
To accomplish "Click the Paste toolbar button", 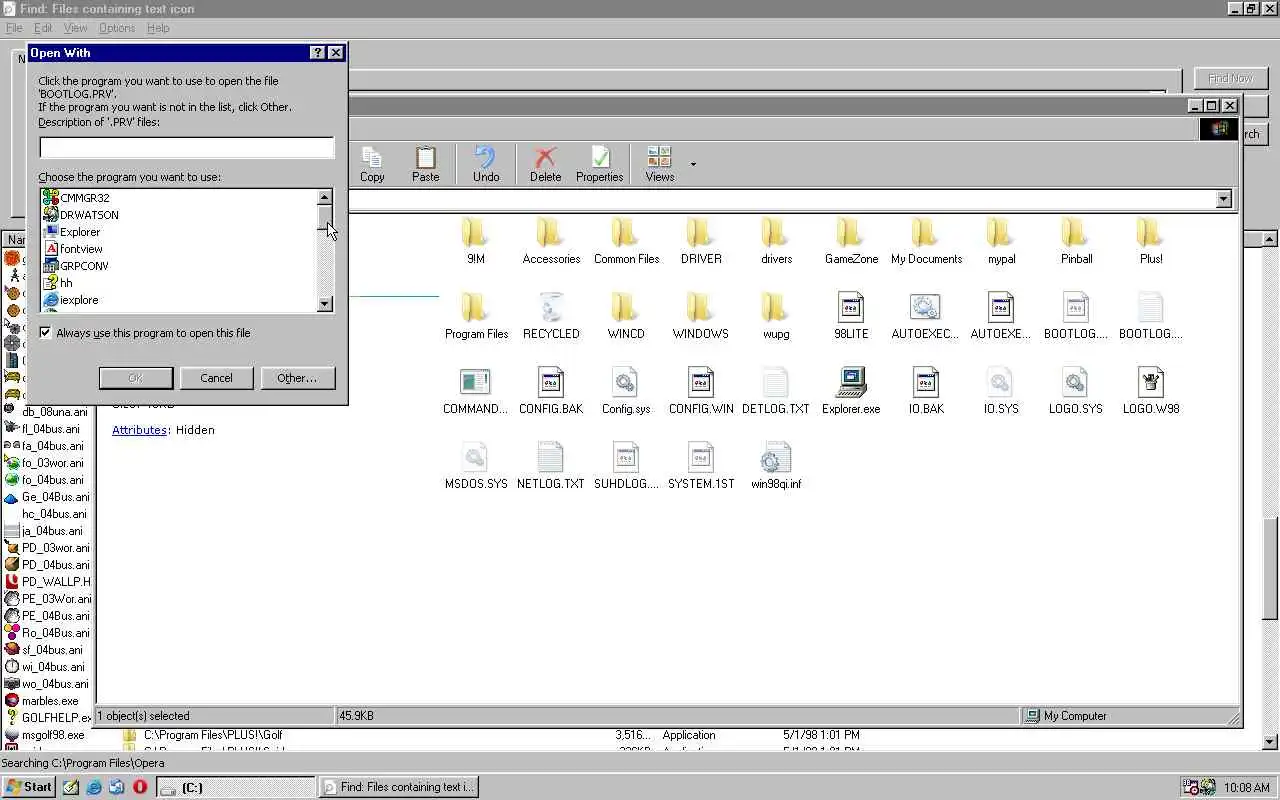I will click(425, 164).
